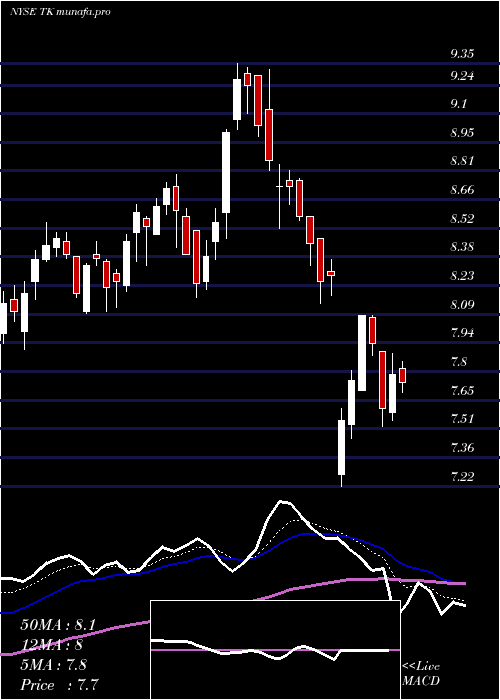This screenshot has height=700, width=500.
Task: Click the 7.36 price axis label
Action: 462,447
